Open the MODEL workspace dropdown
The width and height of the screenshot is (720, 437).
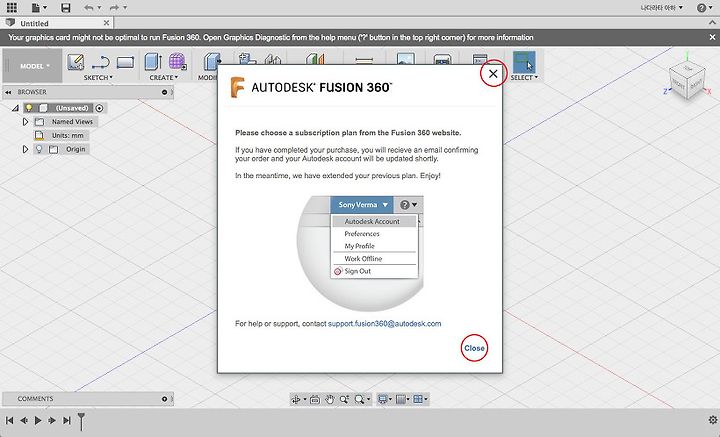click(x=33, y=66)
